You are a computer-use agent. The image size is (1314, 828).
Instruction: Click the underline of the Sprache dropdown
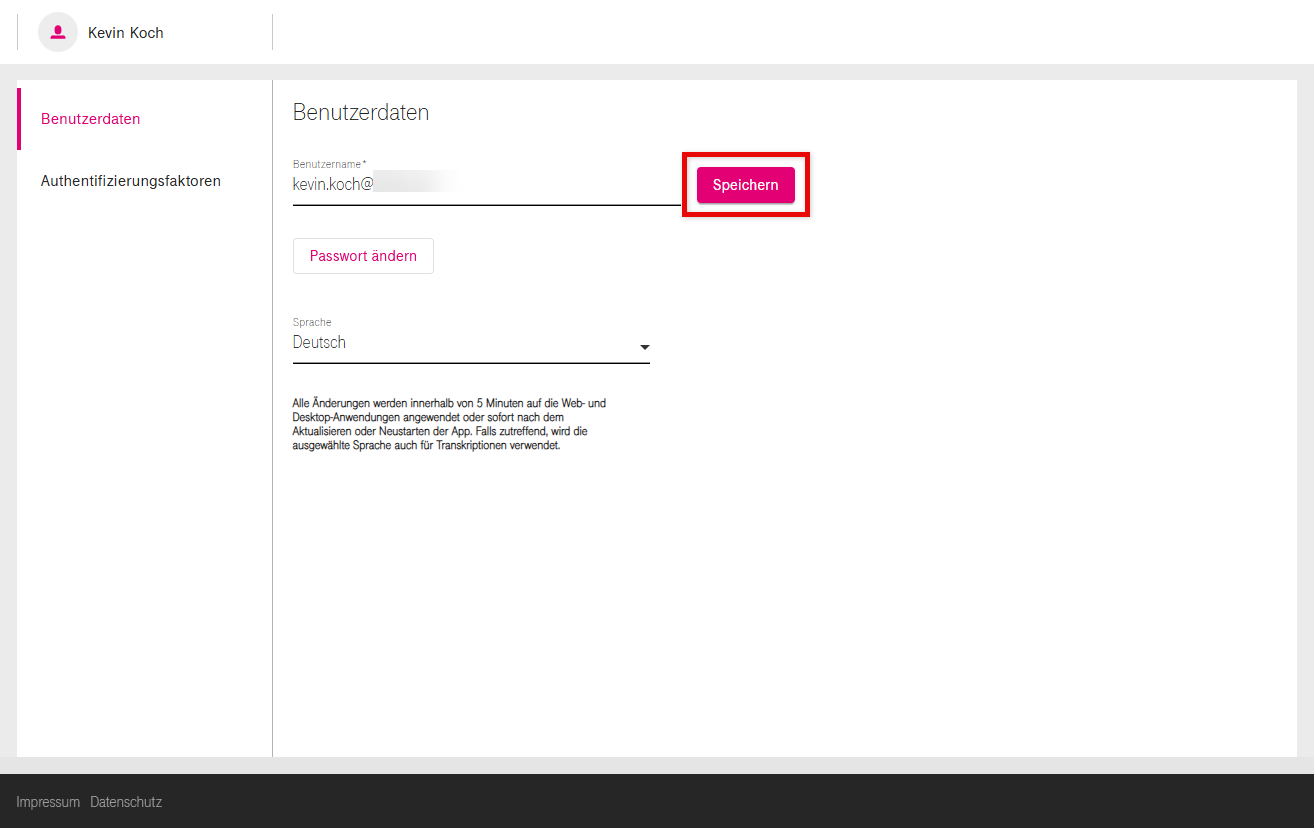pyautogui.click(x=471, y=362)
